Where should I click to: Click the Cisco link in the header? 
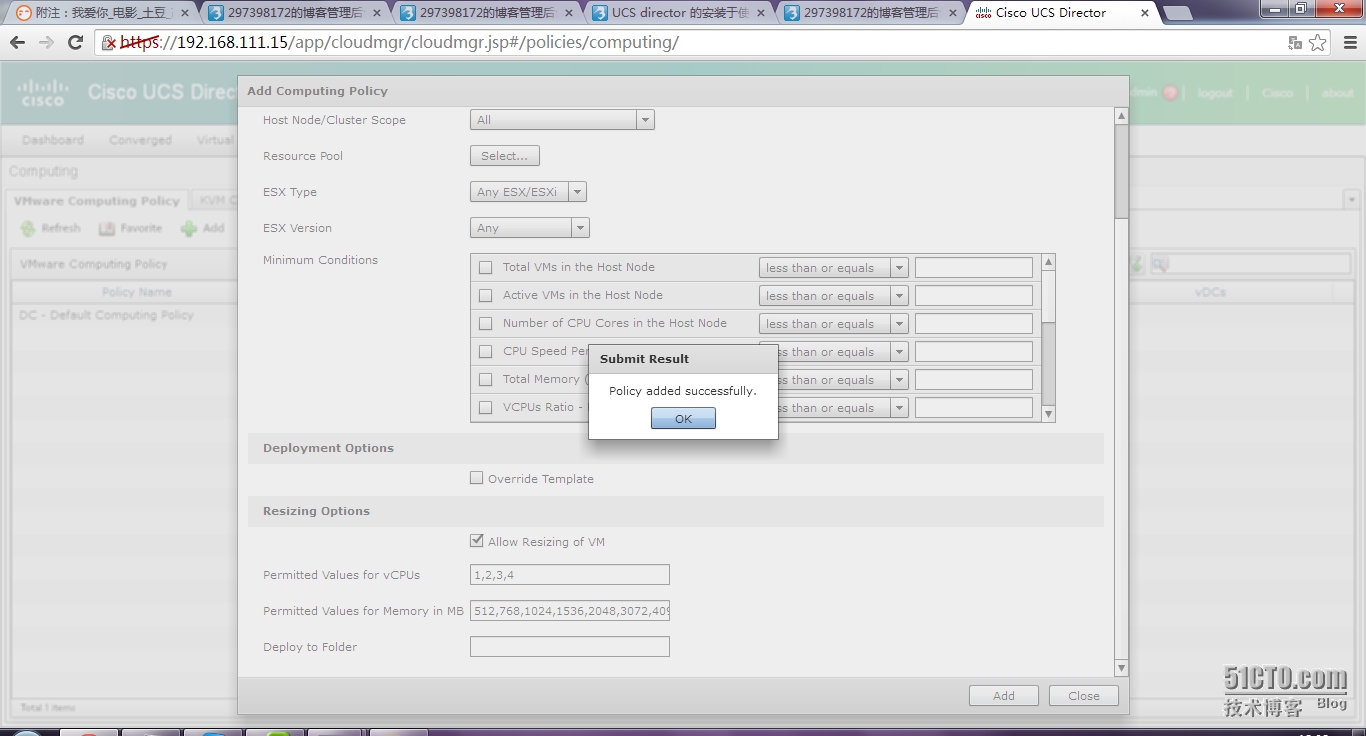tap(1277, 93)
